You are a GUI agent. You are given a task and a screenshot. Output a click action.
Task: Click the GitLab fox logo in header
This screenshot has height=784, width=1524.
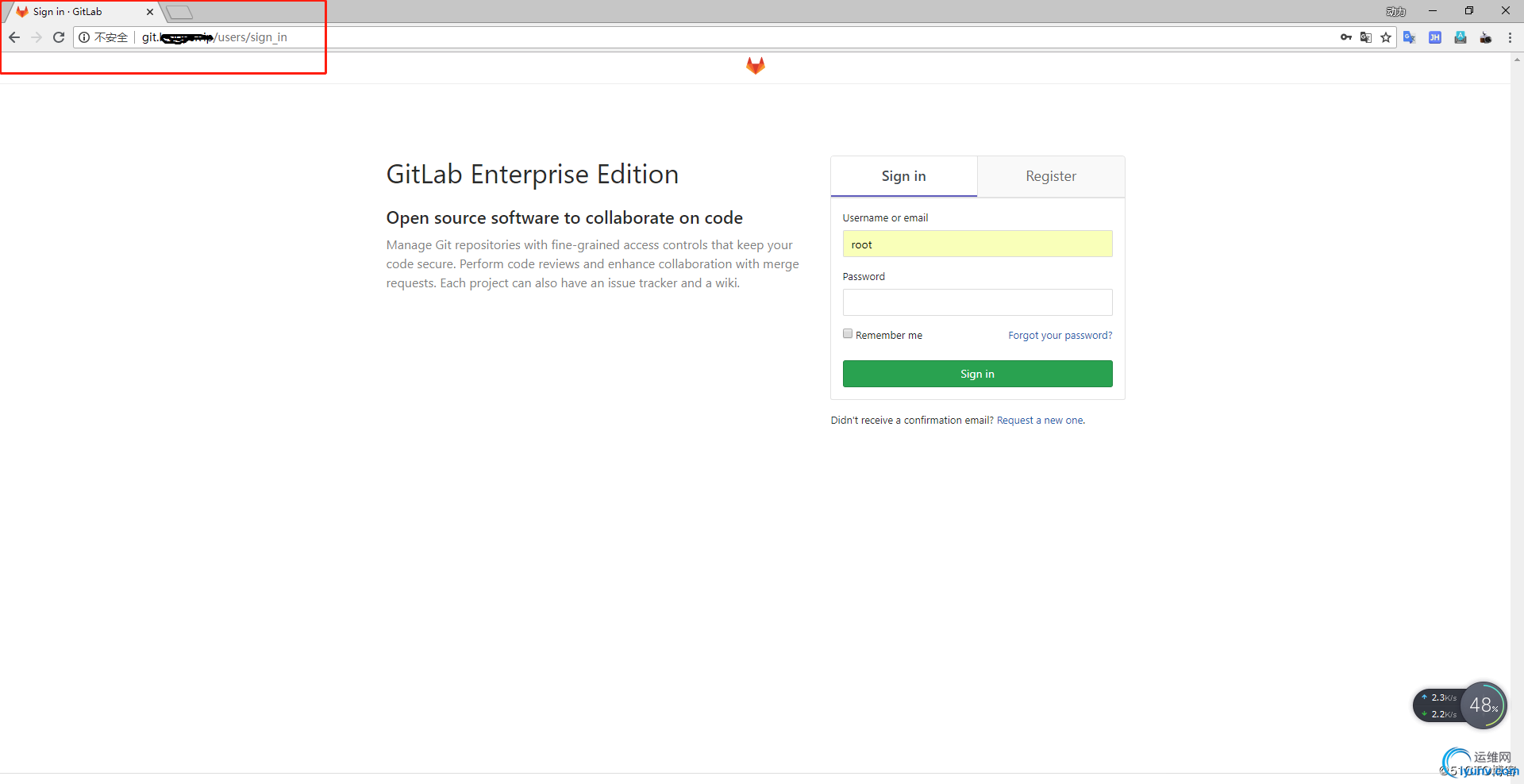756,66
